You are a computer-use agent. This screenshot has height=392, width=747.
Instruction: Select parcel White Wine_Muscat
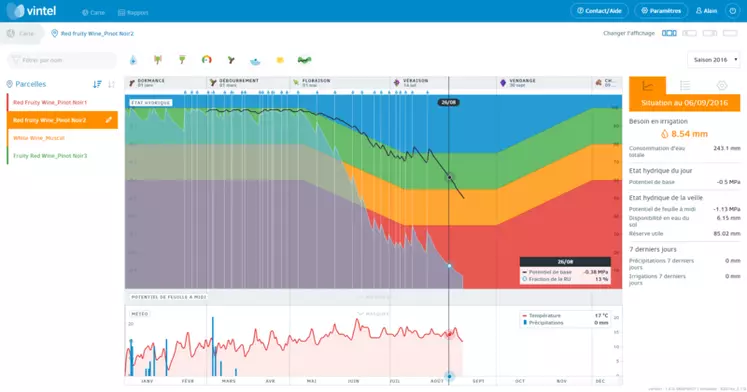tap(62, 138)
